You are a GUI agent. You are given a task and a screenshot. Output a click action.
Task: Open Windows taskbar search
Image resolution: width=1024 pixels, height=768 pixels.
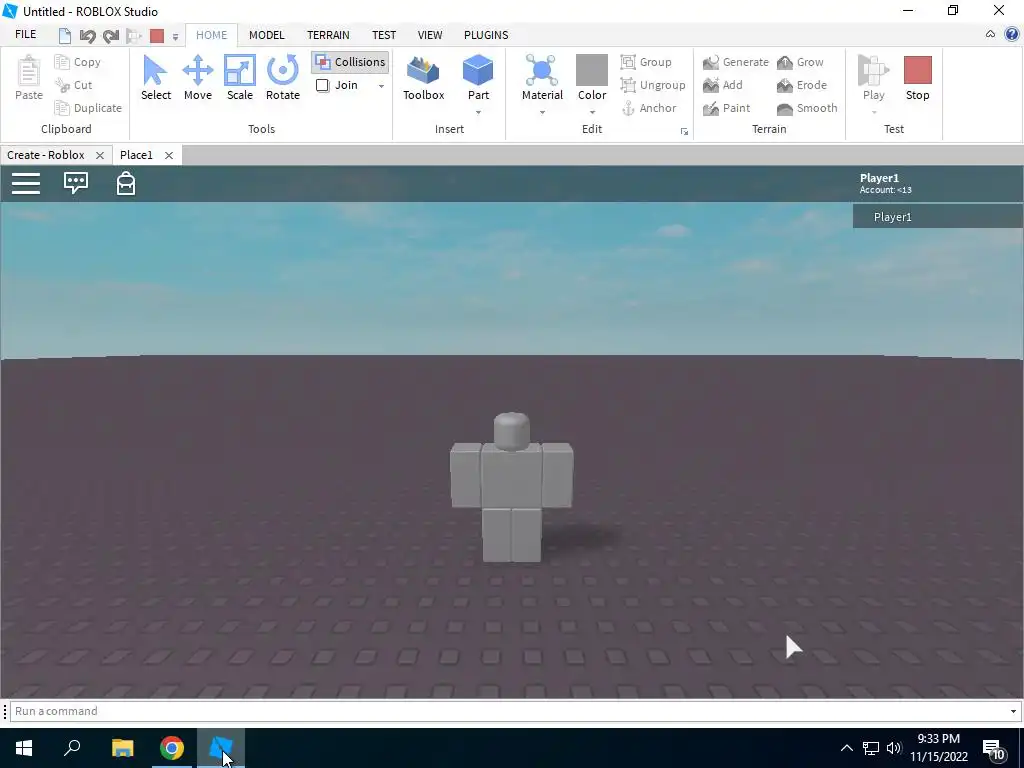click(72, 748)
